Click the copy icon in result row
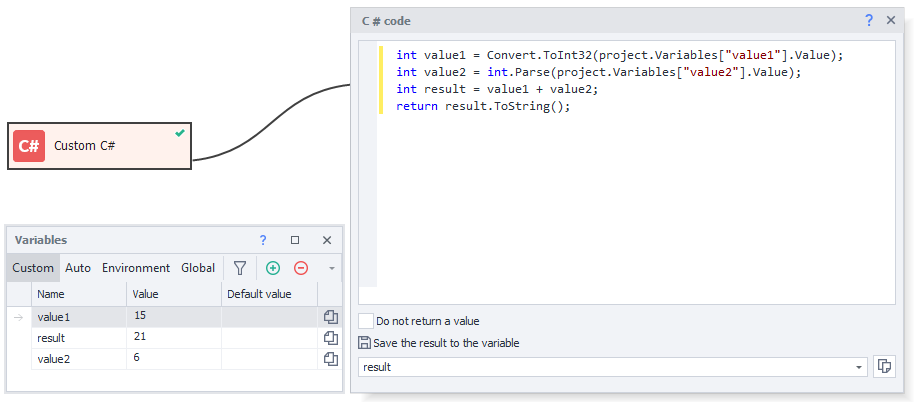This screenshot has height=402, width=920. [330, 338]
